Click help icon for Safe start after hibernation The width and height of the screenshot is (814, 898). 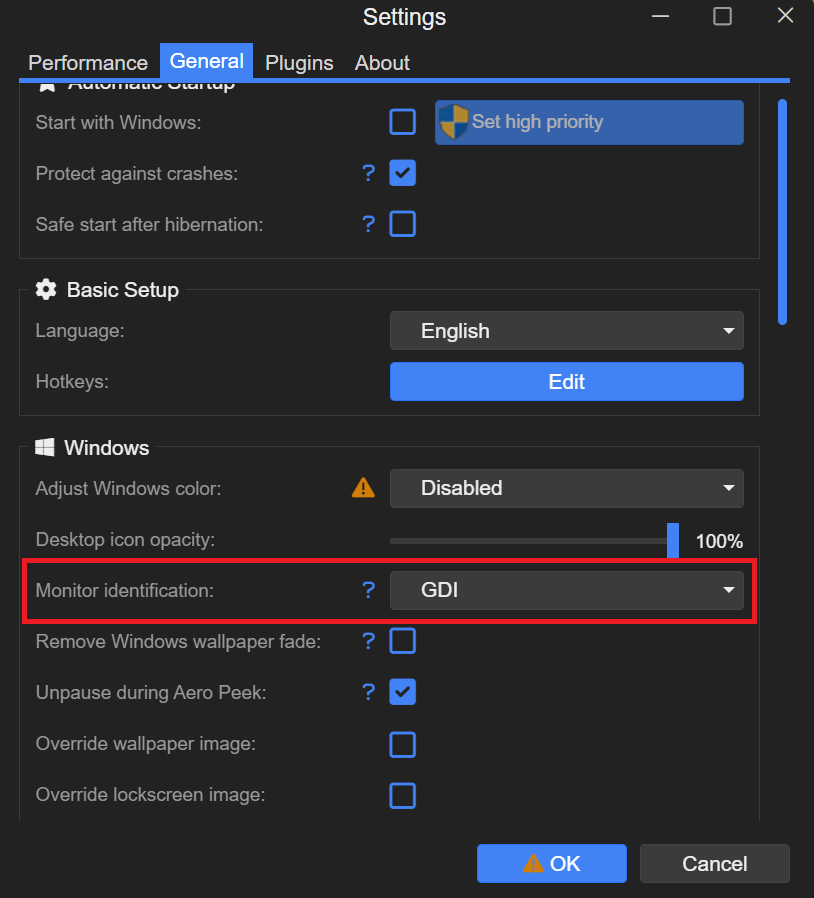tap(368, 224)
